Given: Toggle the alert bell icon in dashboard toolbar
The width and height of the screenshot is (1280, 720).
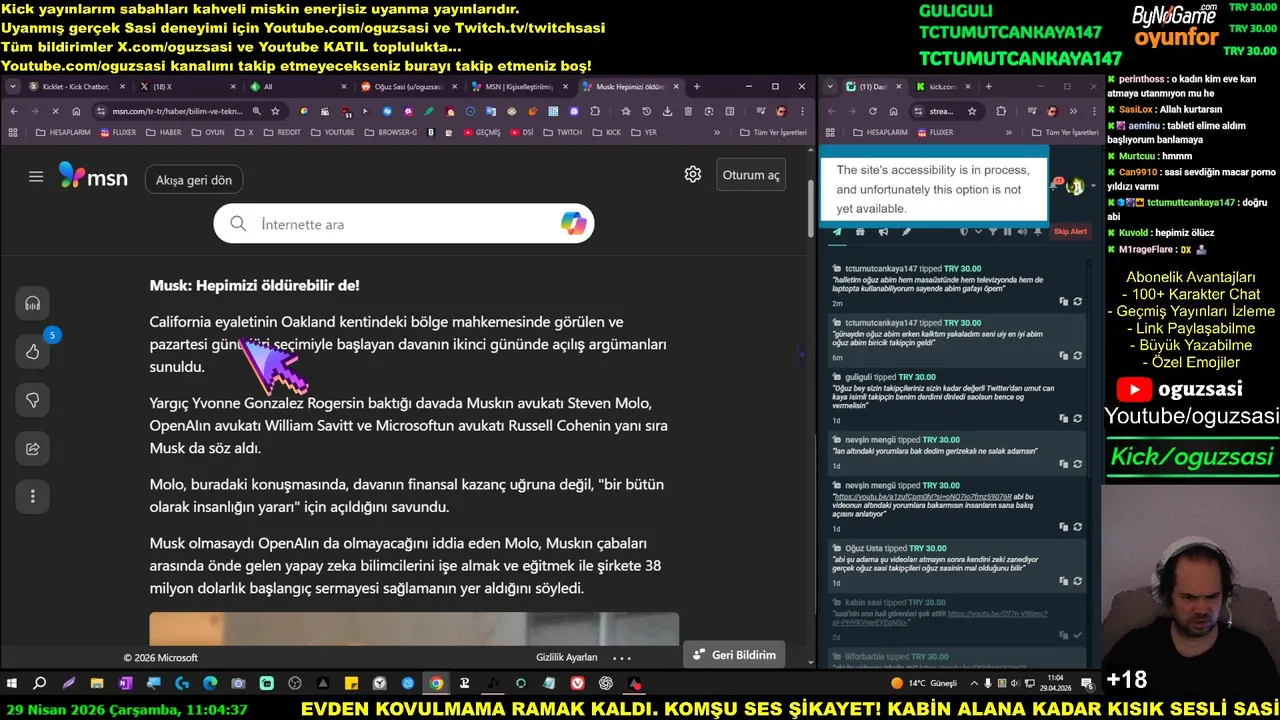Looking at the screenshot, I should tap(1036, 232).
